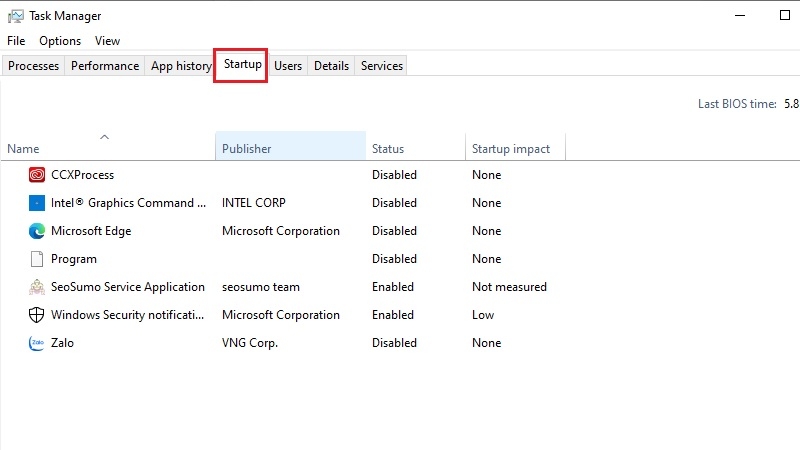Click Windows Security's Enabled status
800x450 pixels.
[393, 315]
